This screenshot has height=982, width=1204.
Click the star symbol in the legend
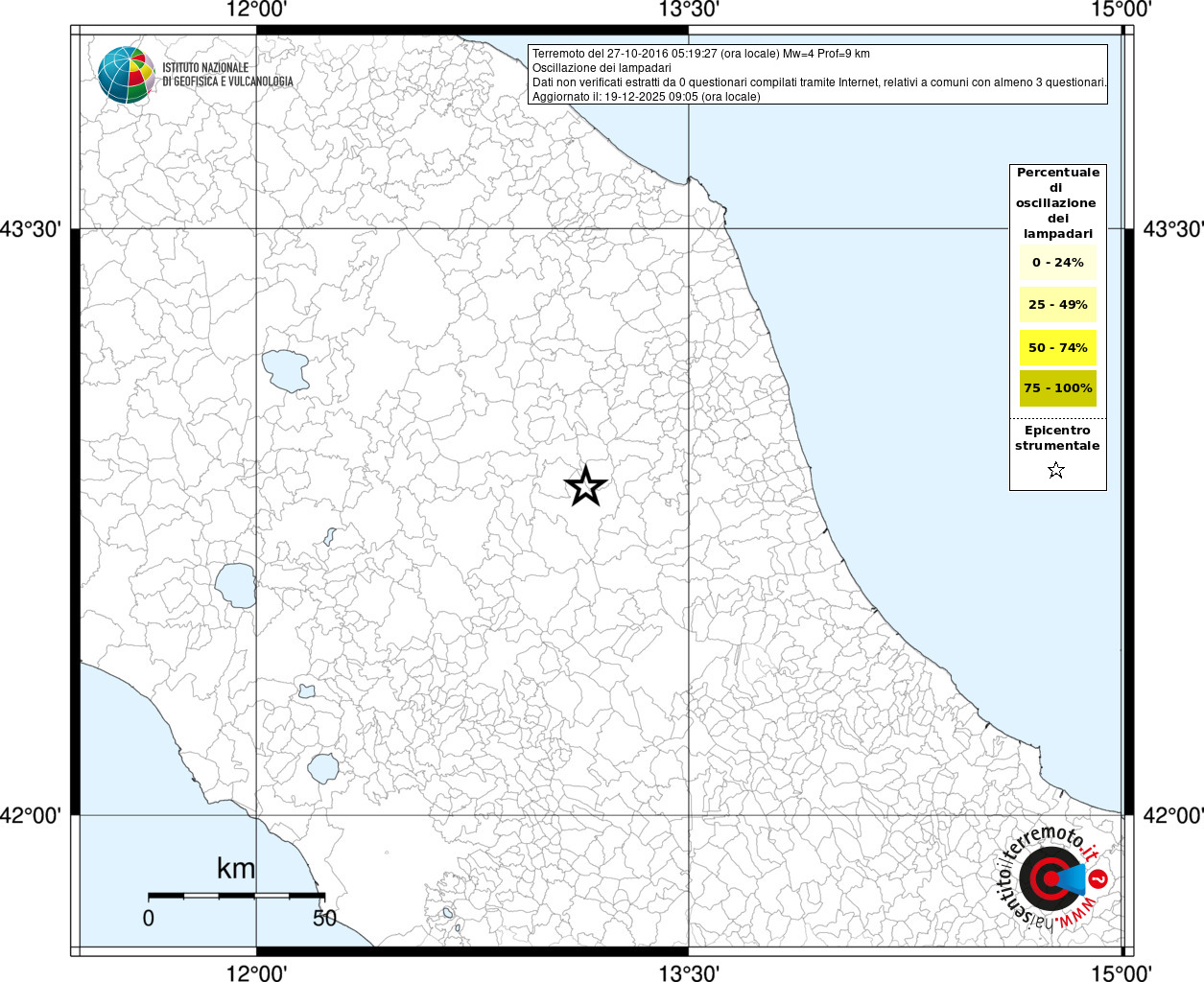(1056, 470)
